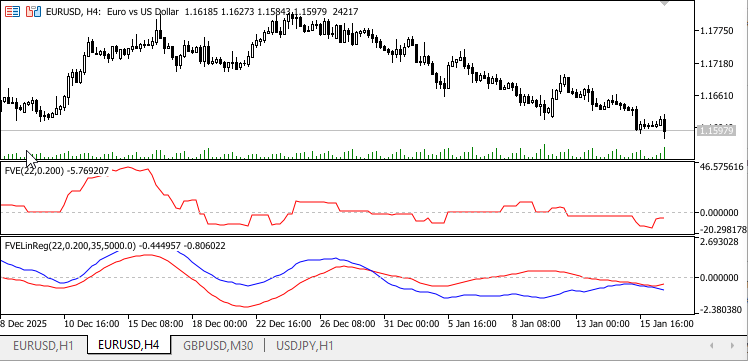Click the 46.575616 FVE scale value
This screenshot has height=361, width=748.
[x=721, y=167]
